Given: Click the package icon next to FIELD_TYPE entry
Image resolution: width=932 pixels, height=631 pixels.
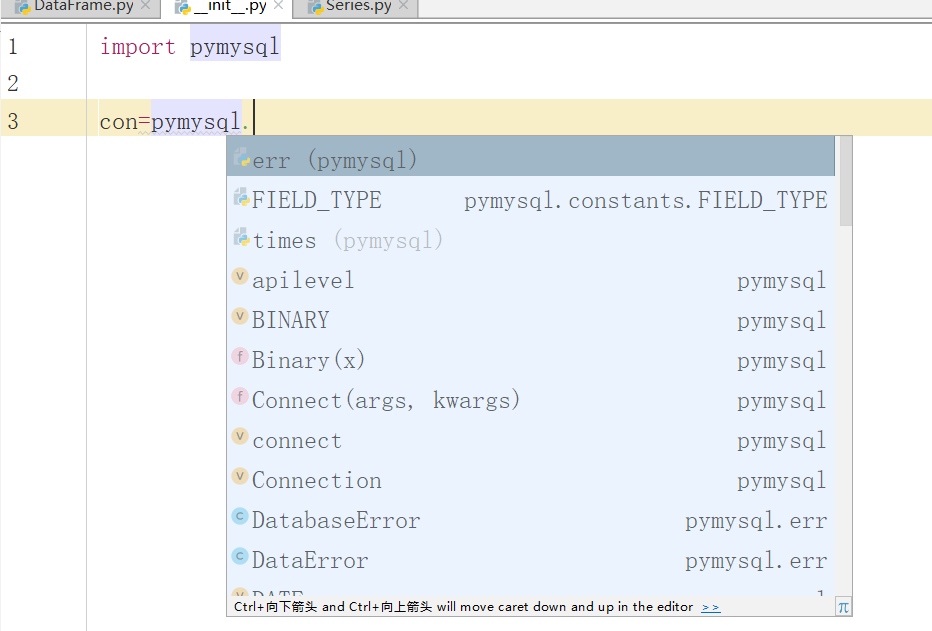Looking at the screenshot, I should [240, 198].
